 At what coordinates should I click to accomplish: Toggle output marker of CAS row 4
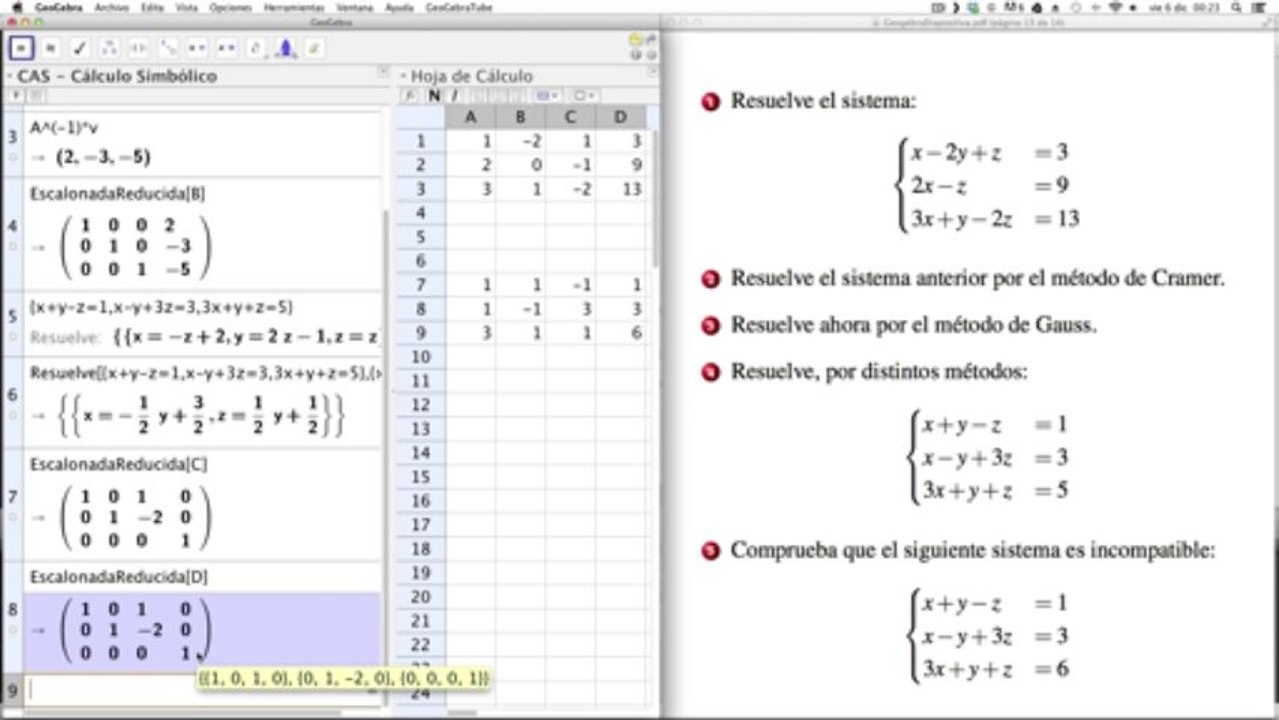(13, 247)
